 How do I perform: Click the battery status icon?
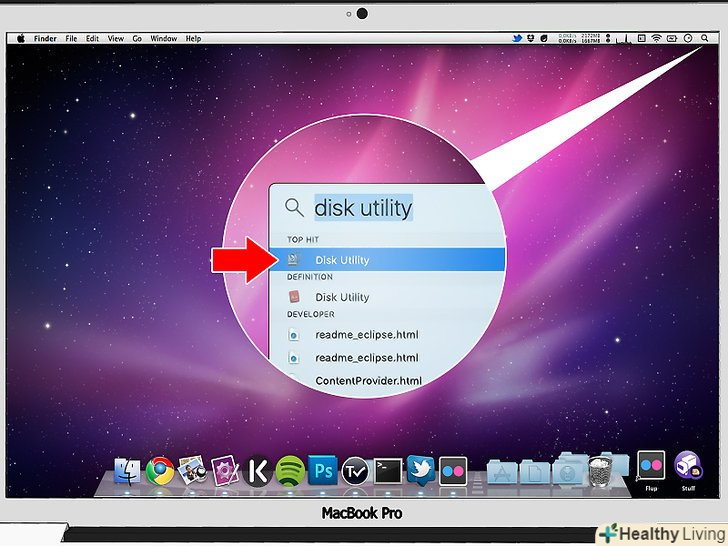click(672, 39)
